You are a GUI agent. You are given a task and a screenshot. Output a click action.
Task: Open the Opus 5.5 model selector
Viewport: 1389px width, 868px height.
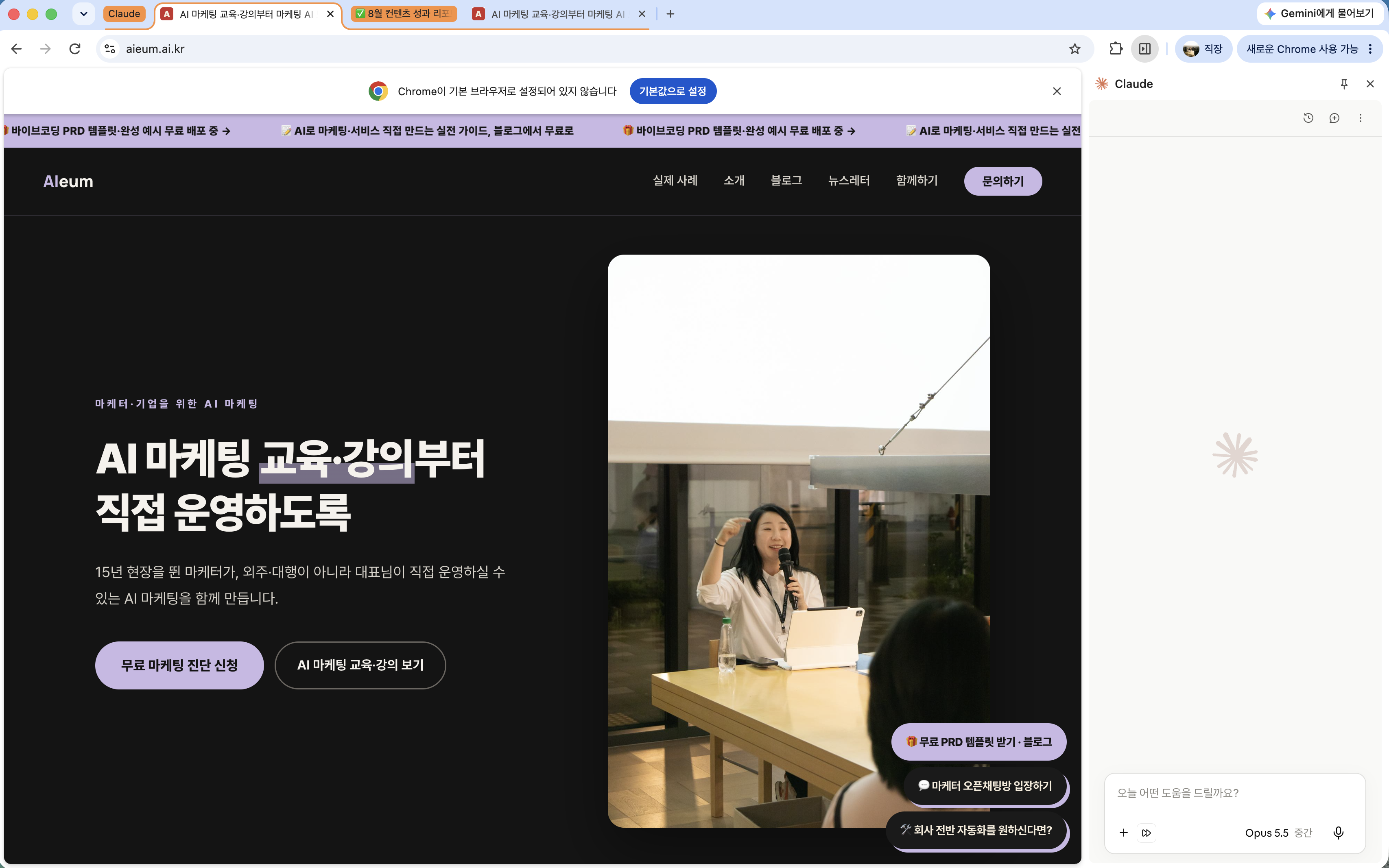pyautogui.click(x=1278, y=832)
